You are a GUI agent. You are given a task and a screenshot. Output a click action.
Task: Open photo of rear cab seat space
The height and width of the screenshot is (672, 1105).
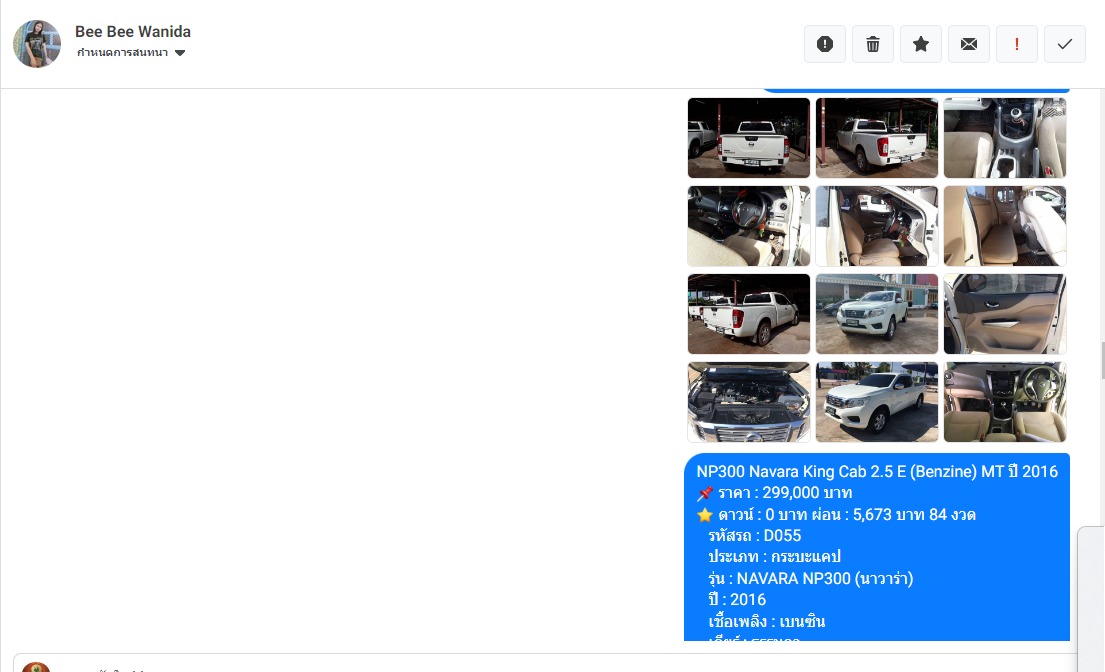[1005, 226]
